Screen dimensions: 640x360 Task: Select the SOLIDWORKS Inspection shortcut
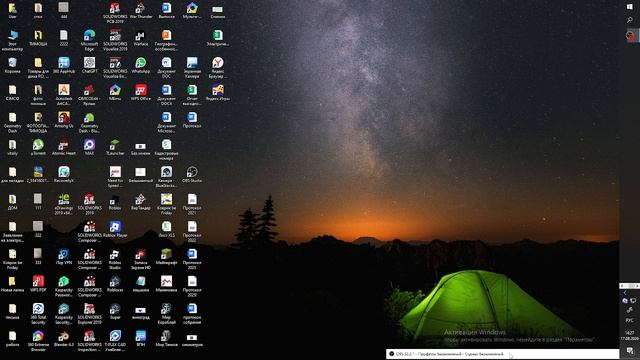pyautogui.click(x=89, y=341)
